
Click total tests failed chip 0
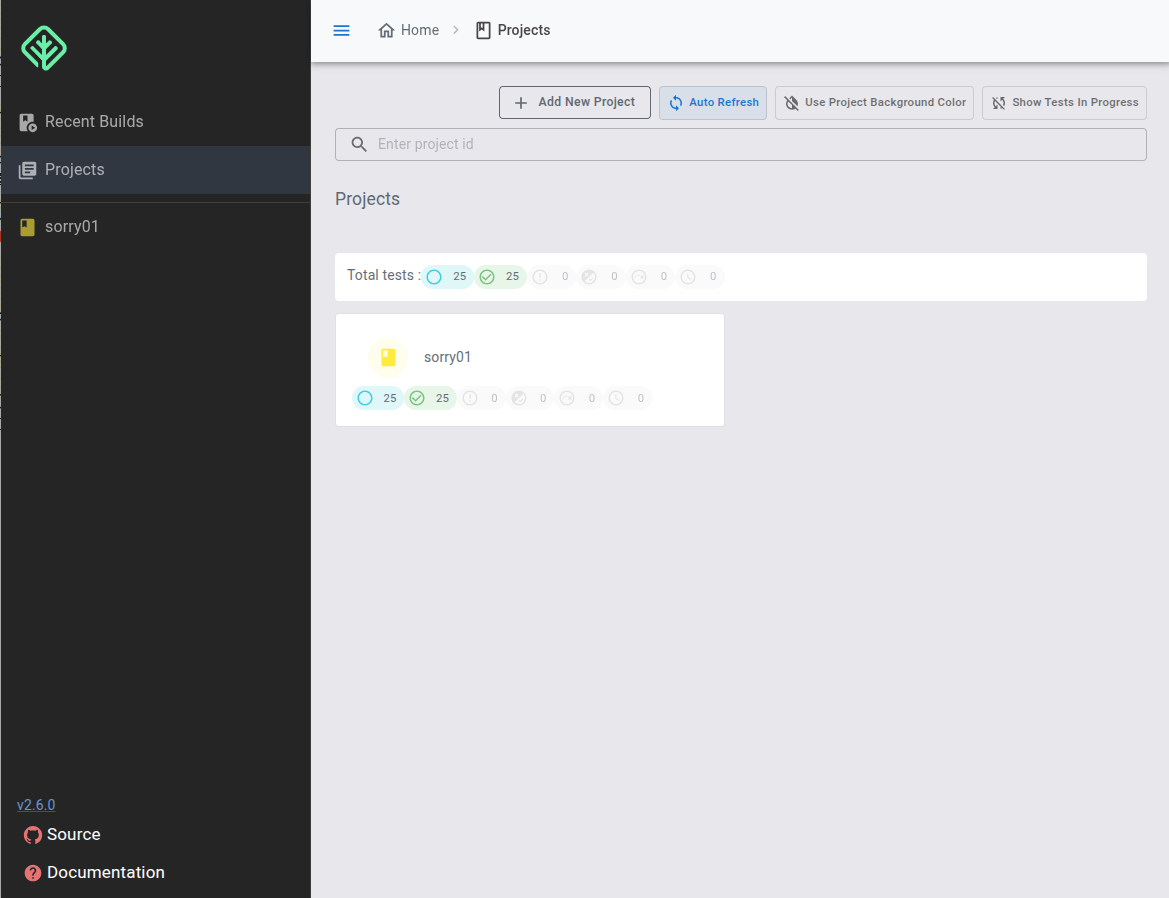552,276
